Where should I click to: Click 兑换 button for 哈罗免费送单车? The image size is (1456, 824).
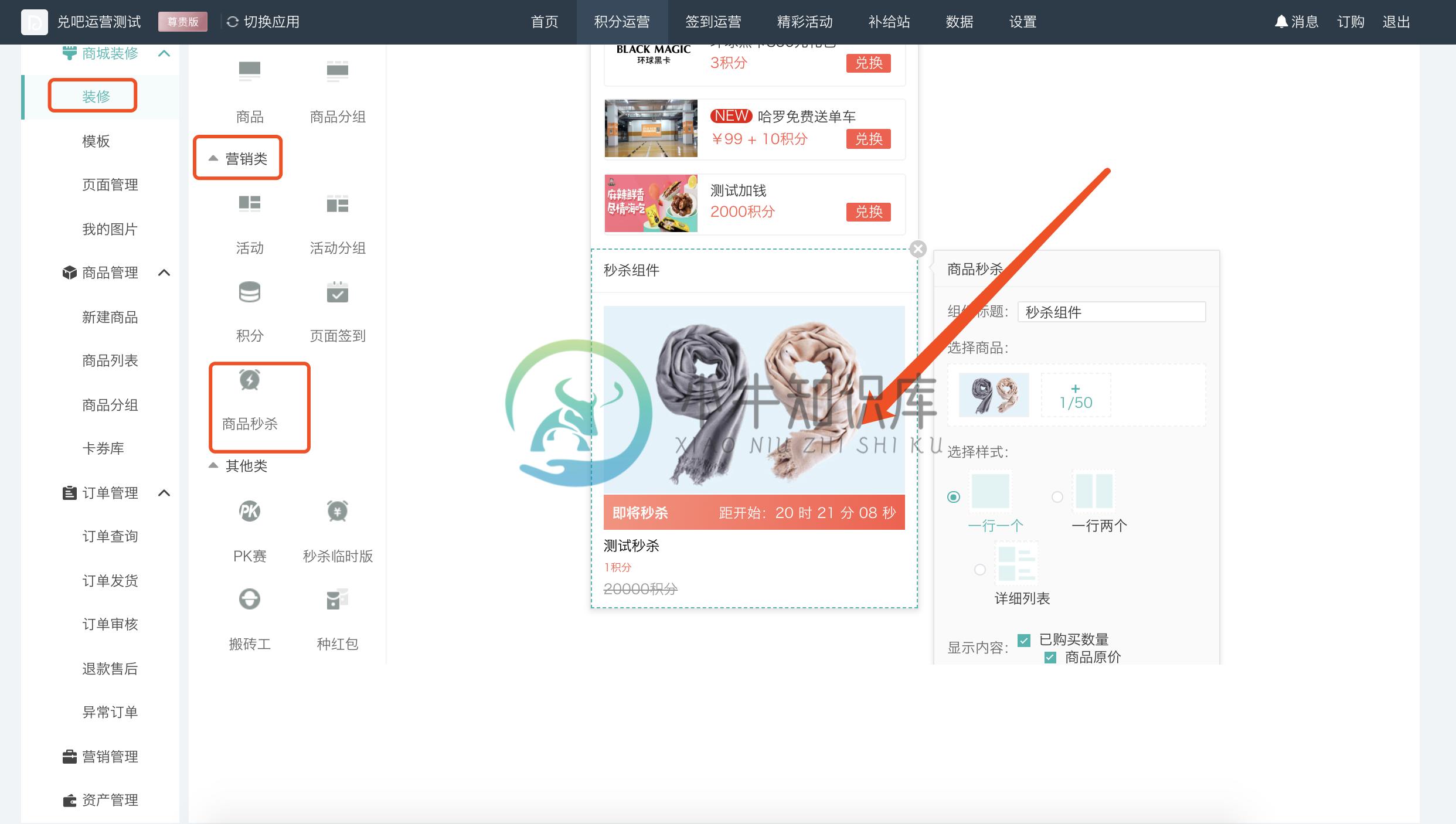869,139
